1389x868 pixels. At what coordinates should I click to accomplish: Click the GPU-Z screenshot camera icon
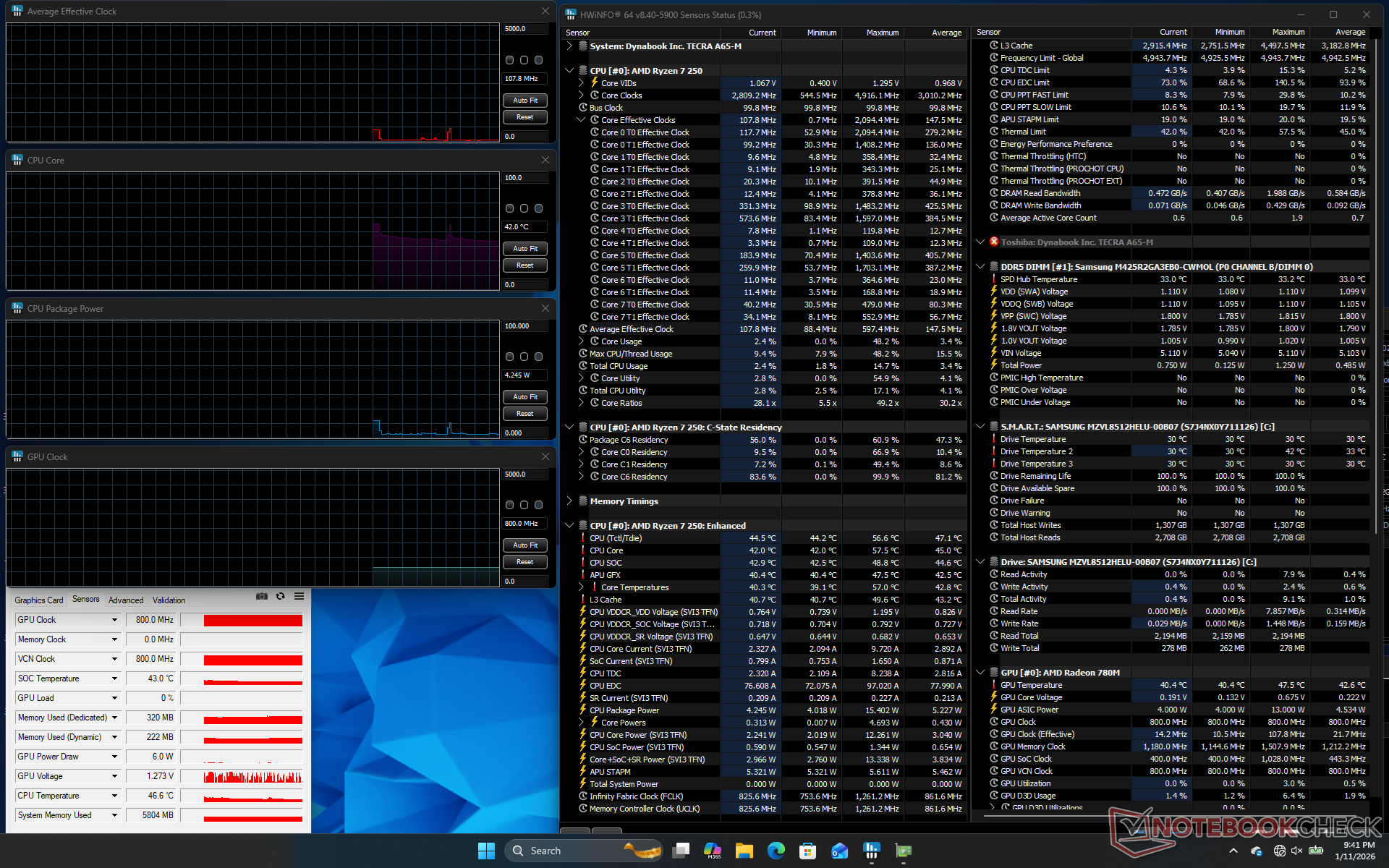(262, 597)
